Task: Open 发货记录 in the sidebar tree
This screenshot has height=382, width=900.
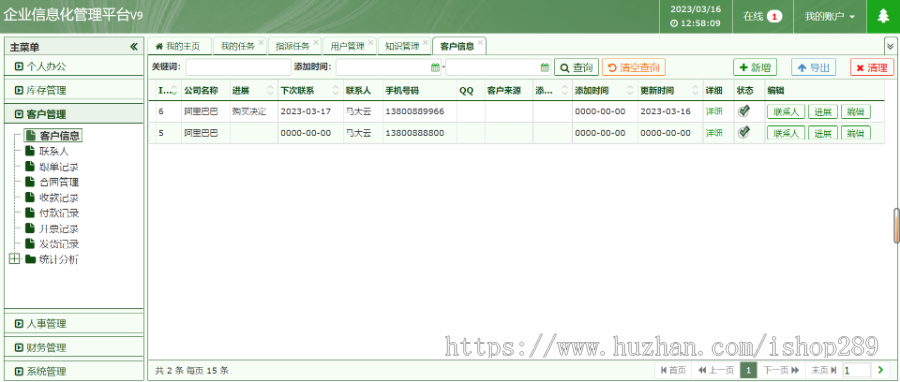Action: [x=59, y=244]
